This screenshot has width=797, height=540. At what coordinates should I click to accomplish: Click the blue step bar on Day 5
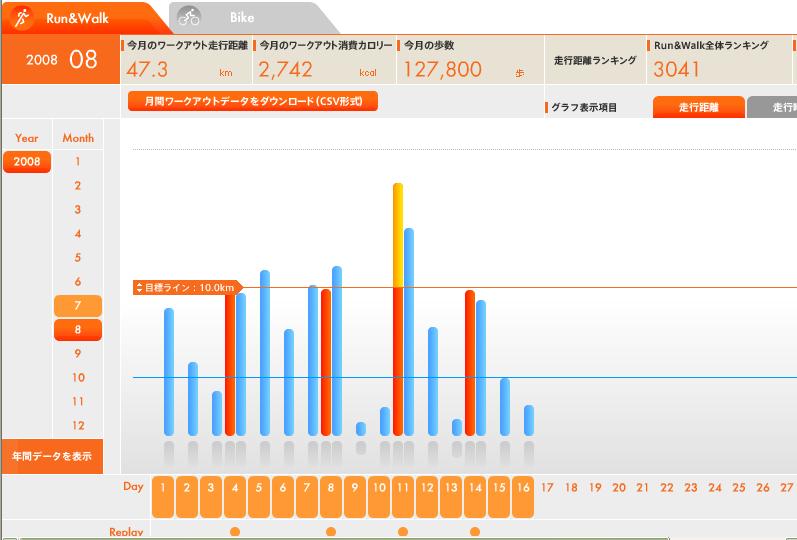pos(265,353)
